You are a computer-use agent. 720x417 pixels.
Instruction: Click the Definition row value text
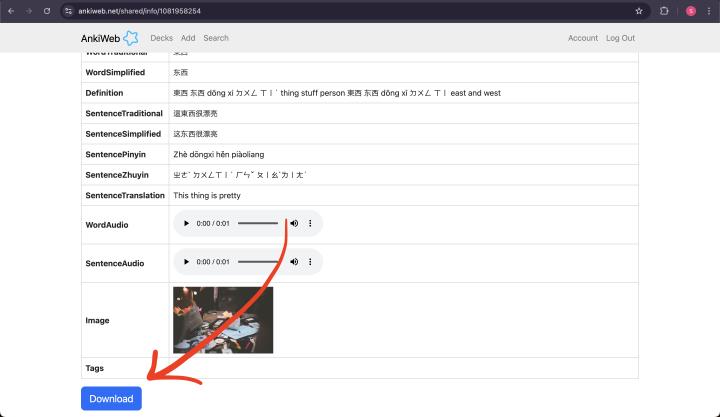coord(337,93)
